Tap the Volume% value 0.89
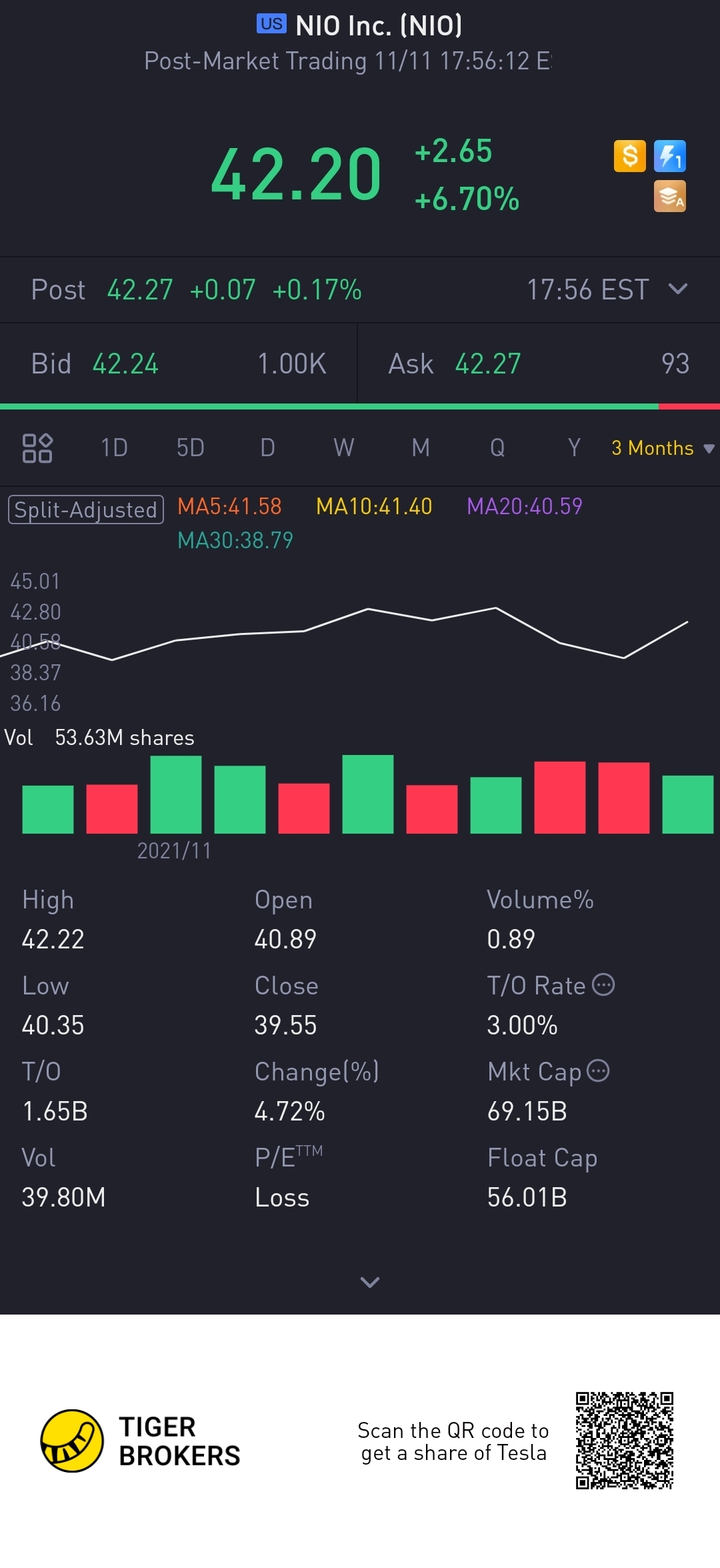This screenshot has height=1568, width=720. click(x=511, y=940)
